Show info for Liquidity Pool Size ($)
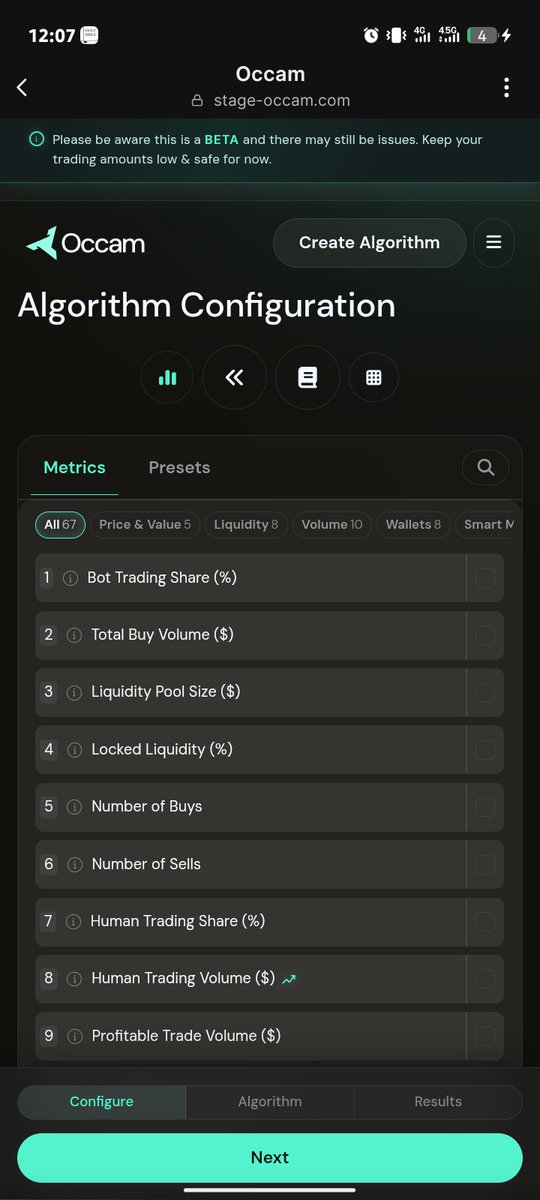 [x=73, y=692]
